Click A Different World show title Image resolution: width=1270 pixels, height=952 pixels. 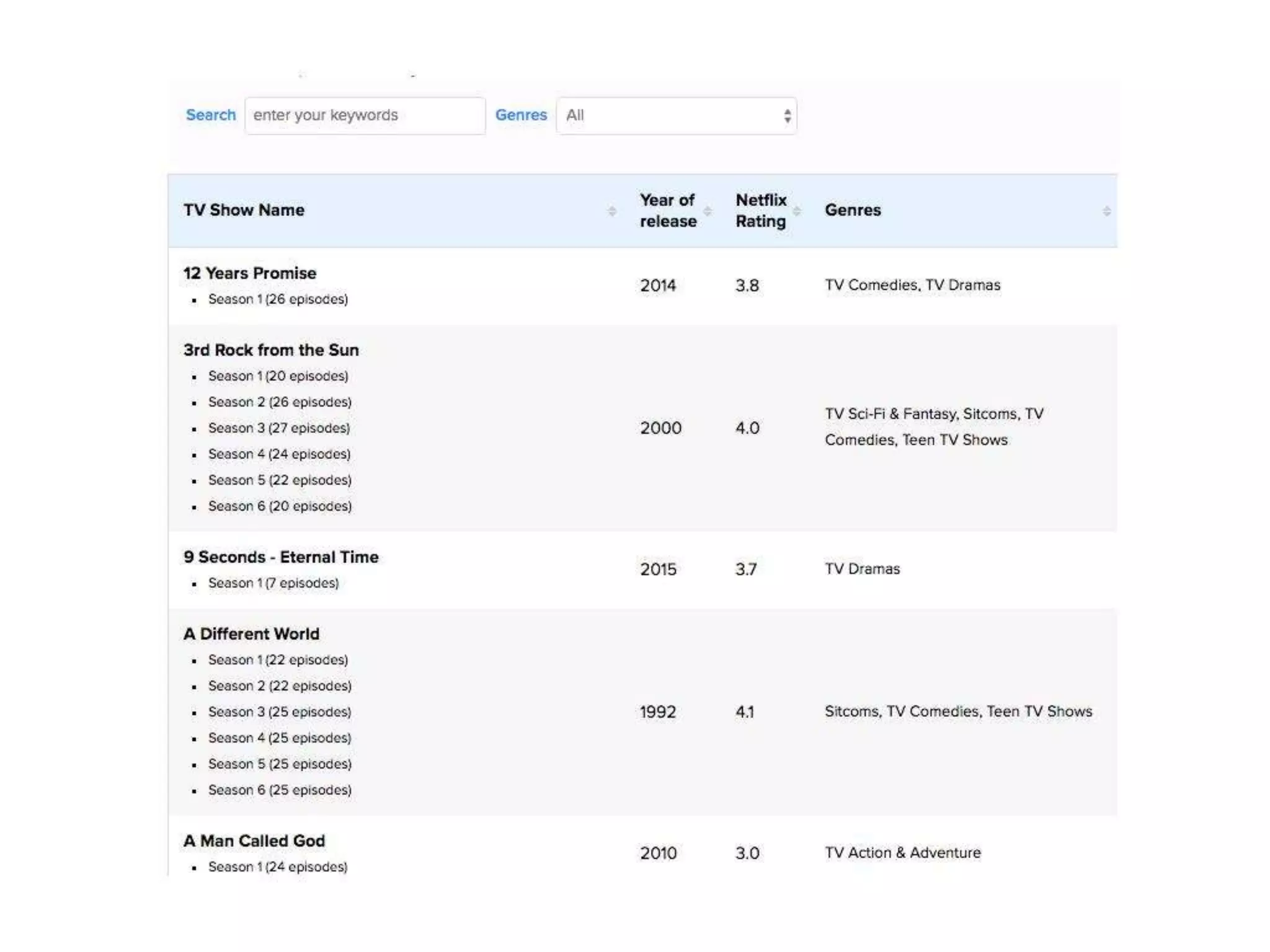point(251,634)
